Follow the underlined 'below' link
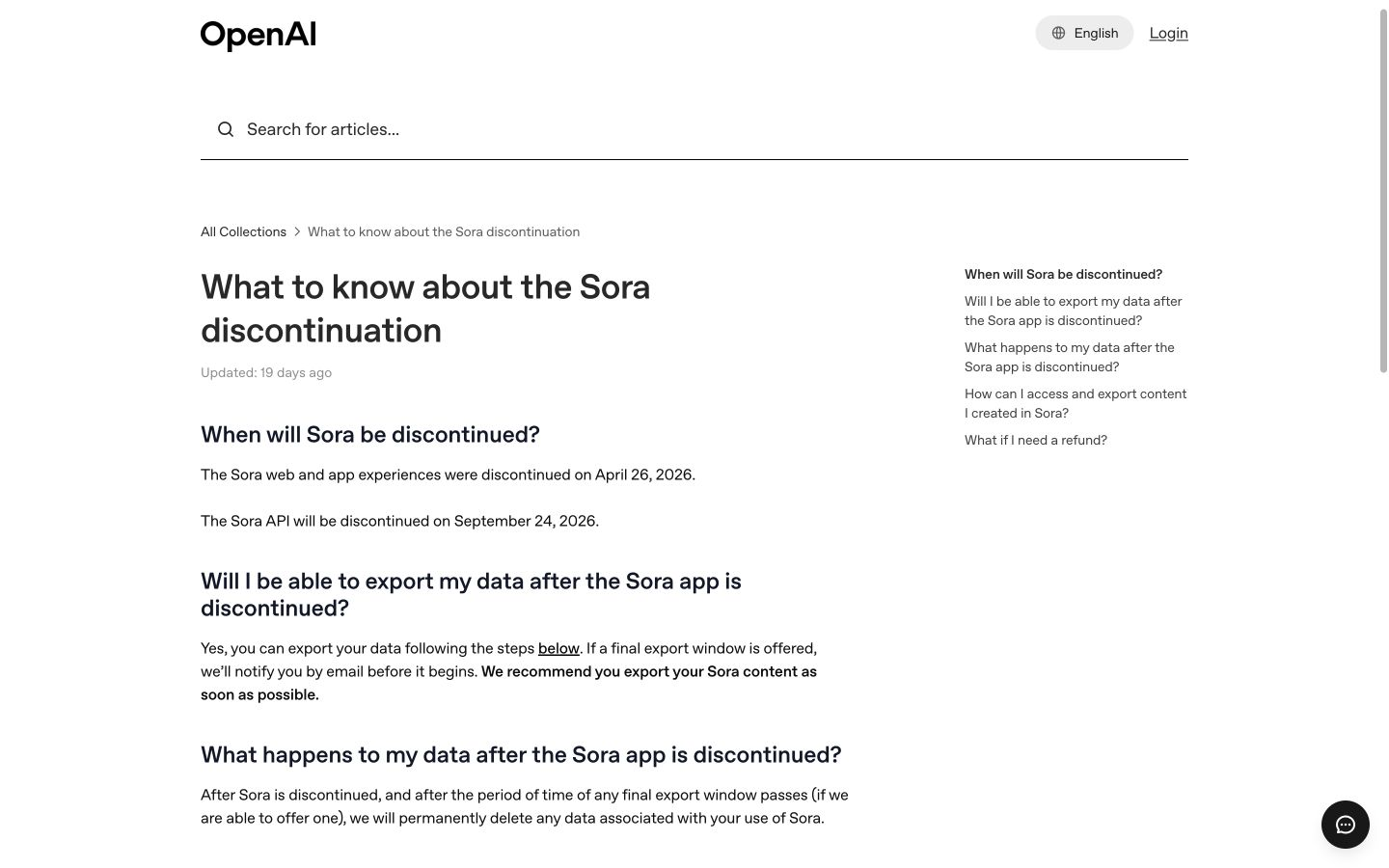This screenshot has width=1389, height=868. (558, 648)
